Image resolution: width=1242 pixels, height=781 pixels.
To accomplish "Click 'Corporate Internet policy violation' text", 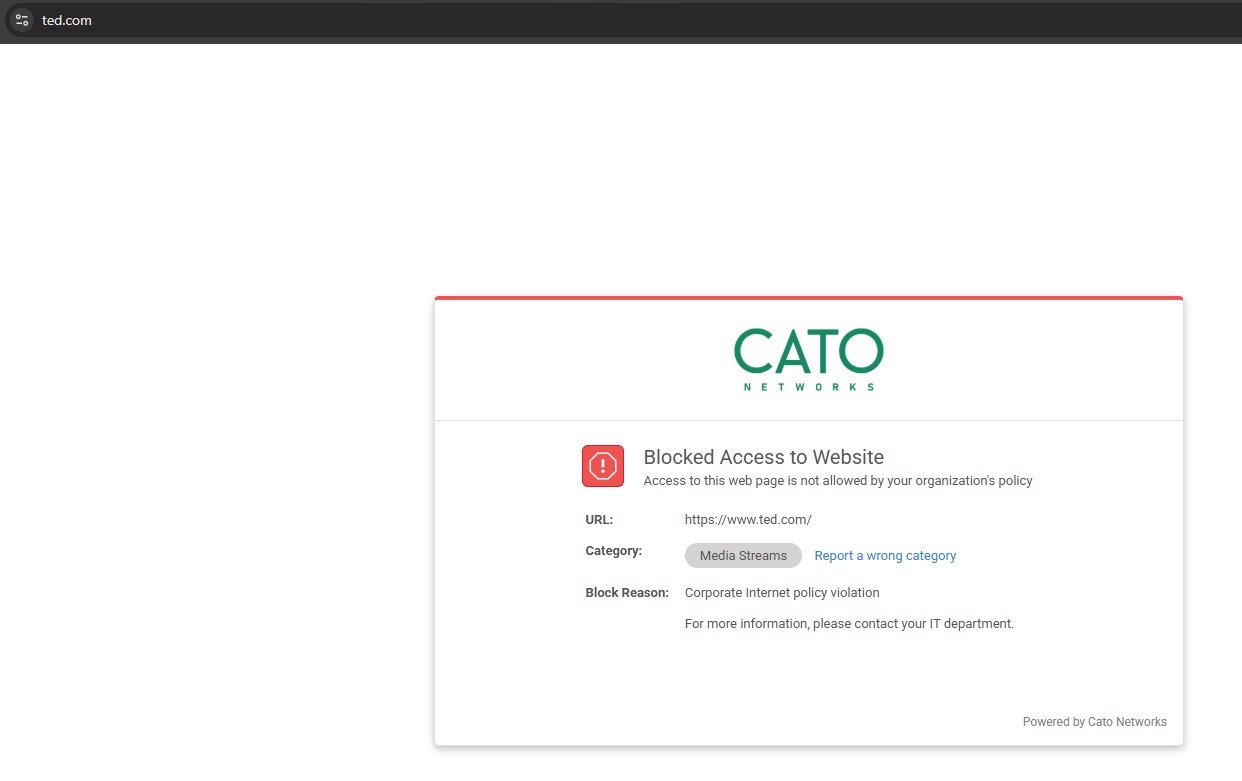I will point(781,593).
